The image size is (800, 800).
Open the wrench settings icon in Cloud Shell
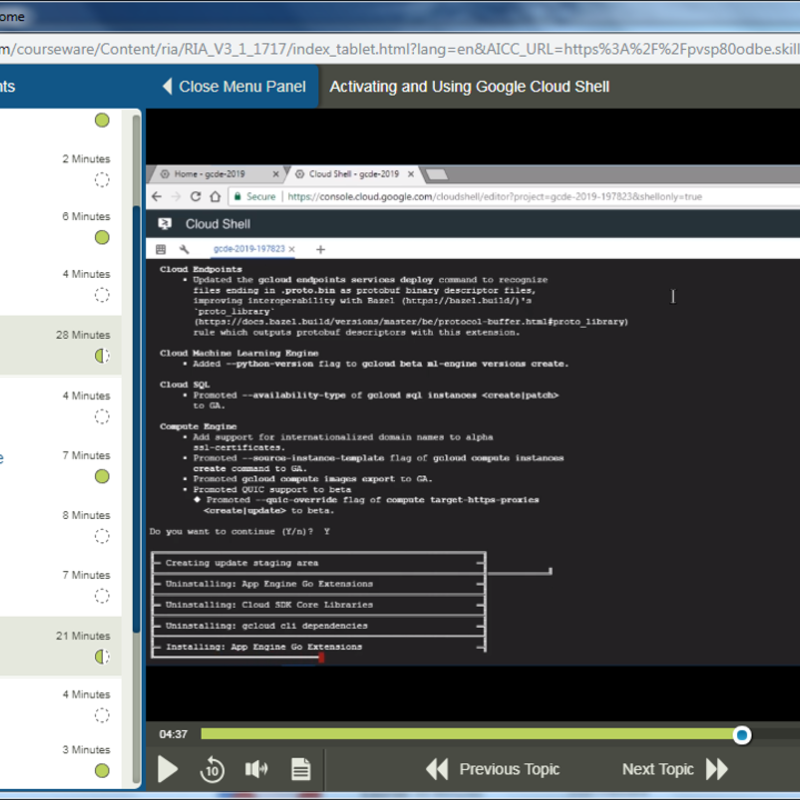point(184,249)
